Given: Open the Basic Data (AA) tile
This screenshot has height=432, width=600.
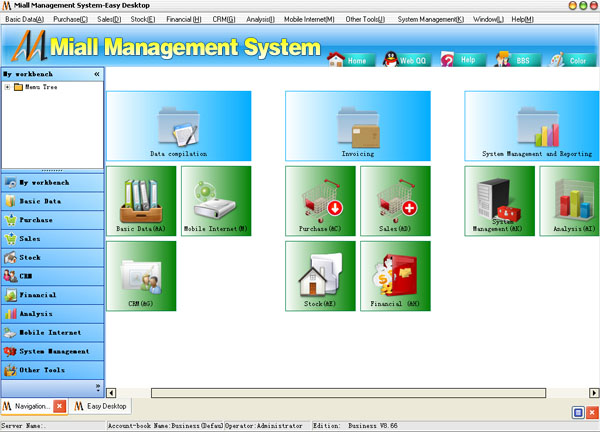Looking at the screenshot, I should point(141,201).
